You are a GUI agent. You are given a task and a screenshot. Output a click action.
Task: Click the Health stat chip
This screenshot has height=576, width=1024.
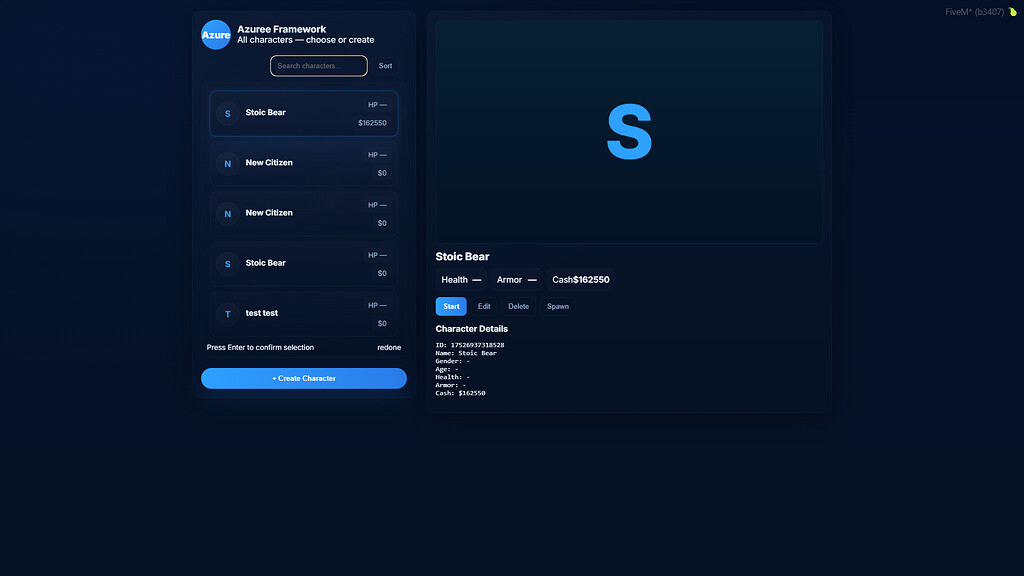click(460, 280)
